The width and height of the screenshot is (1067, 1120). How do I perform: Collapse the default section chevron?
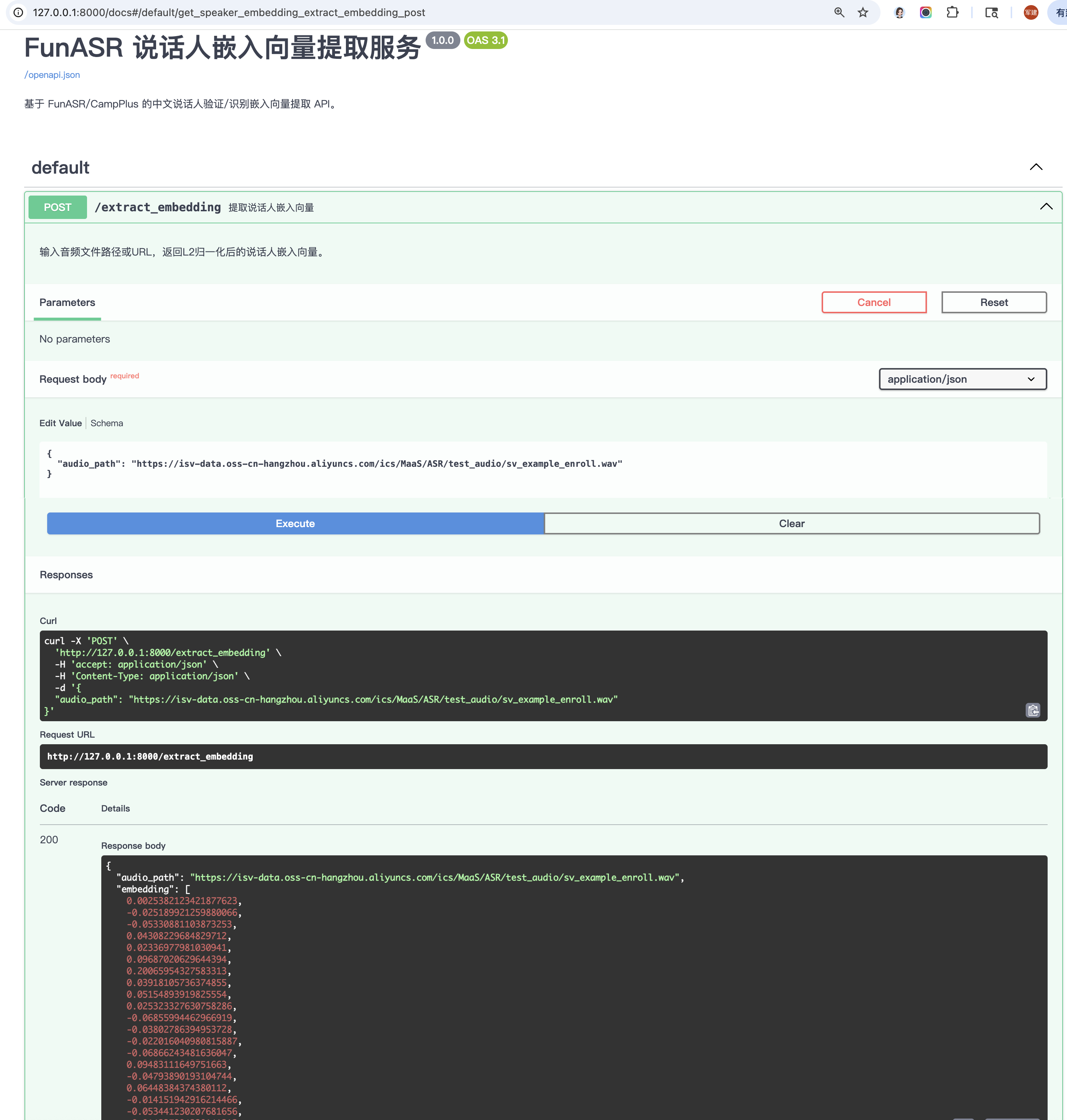(1036, 167)
